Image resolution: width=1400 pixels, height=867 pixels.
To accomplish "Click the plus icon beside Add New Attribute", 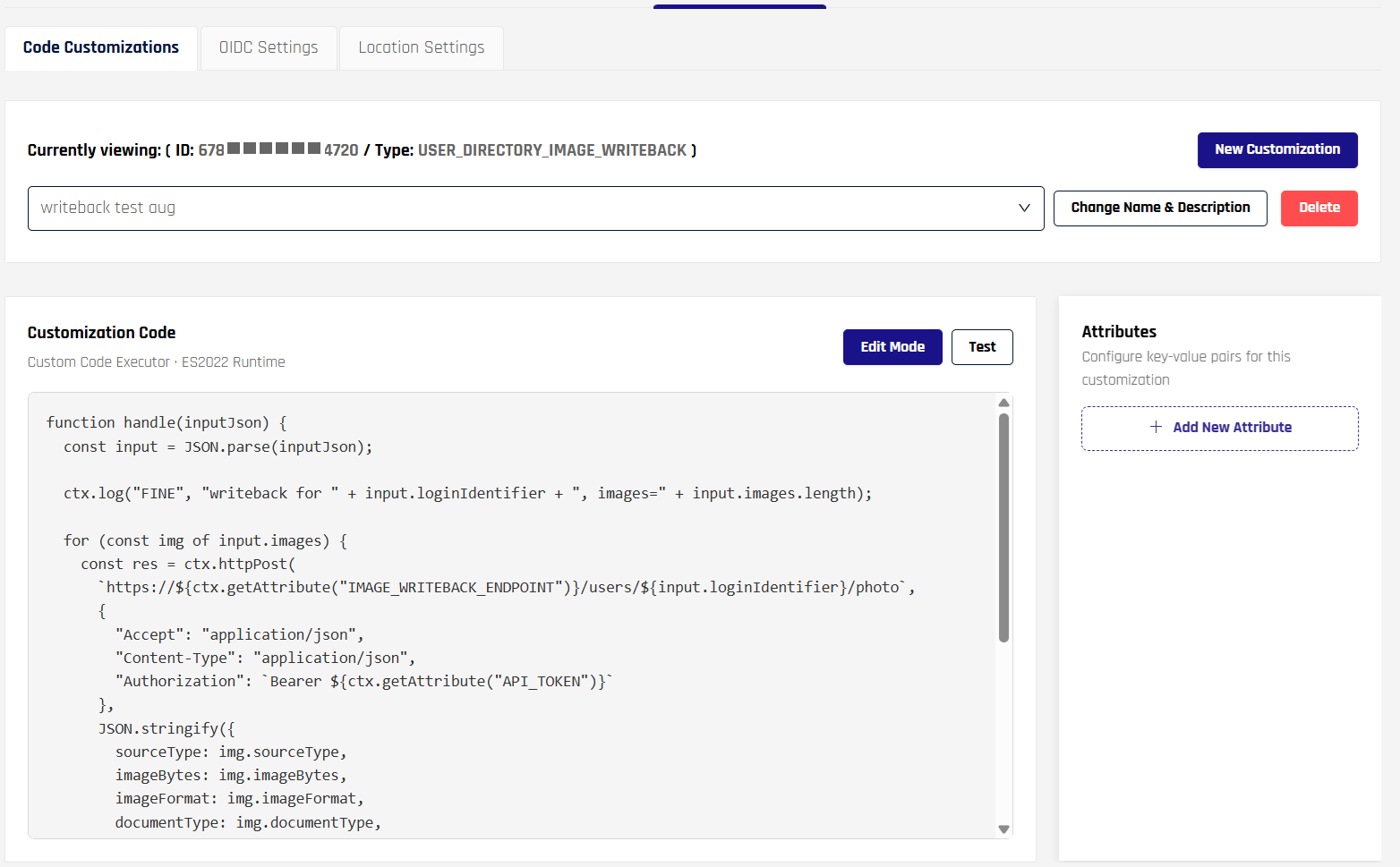I will click(x=1156, y=428).
